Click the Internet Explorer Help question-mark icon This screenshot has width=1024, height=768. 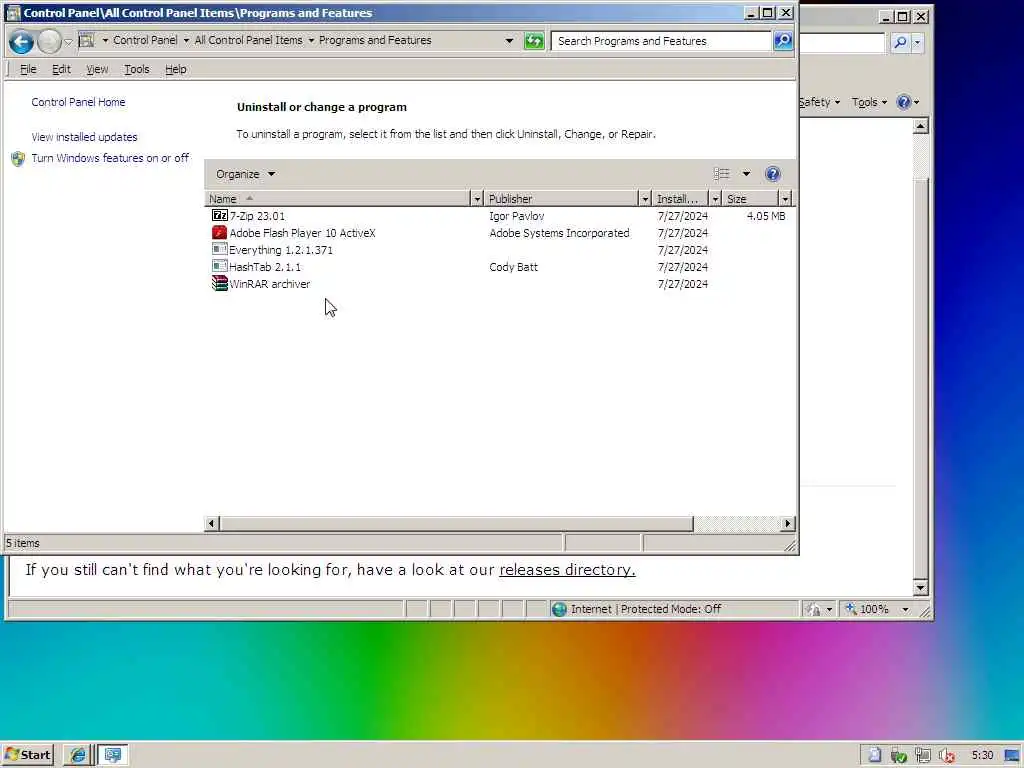(904, 102)
